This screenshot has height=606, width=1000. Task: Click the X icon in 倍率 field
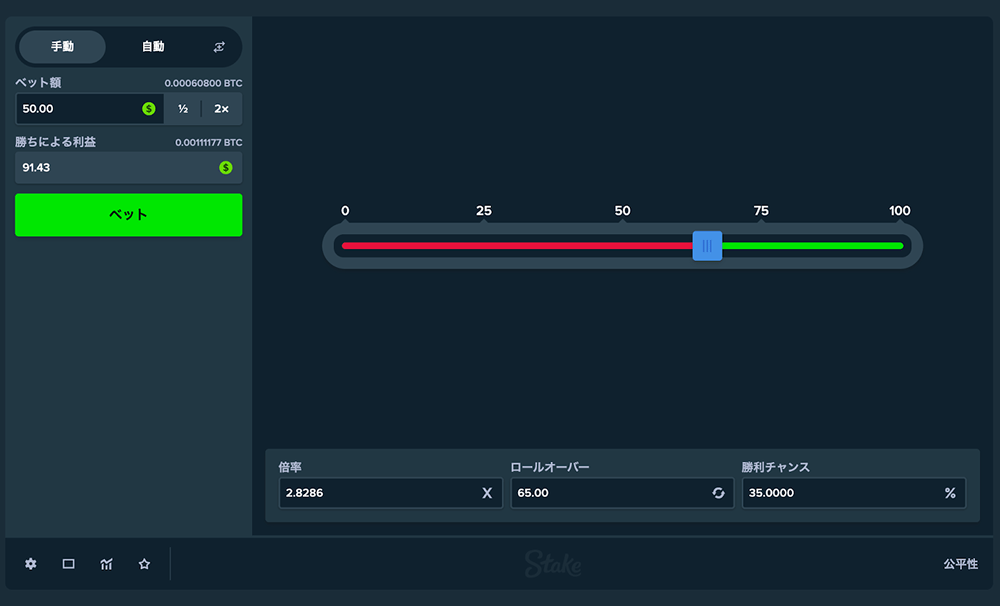tap(487, 493)
